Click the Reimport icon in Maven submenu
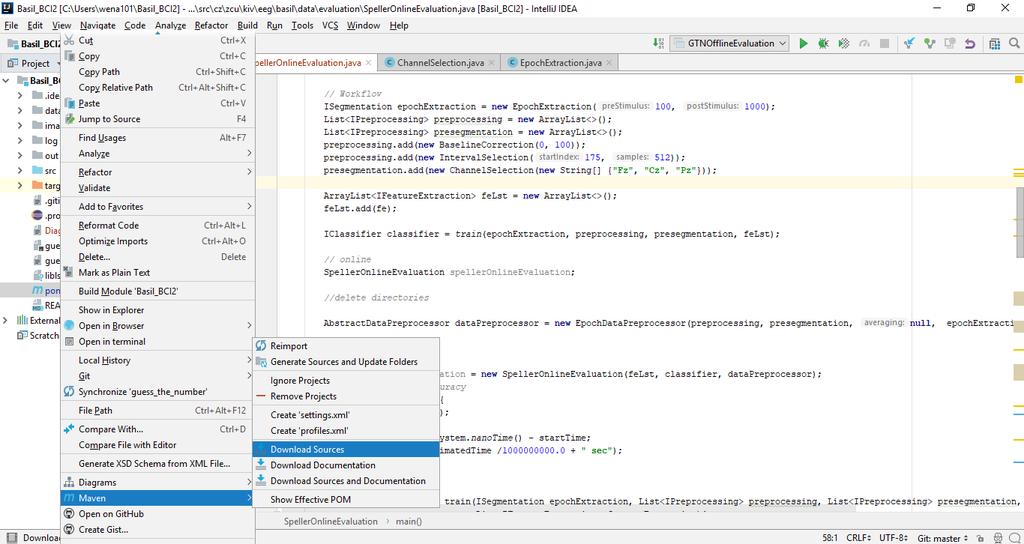 [x=261, y=345]
